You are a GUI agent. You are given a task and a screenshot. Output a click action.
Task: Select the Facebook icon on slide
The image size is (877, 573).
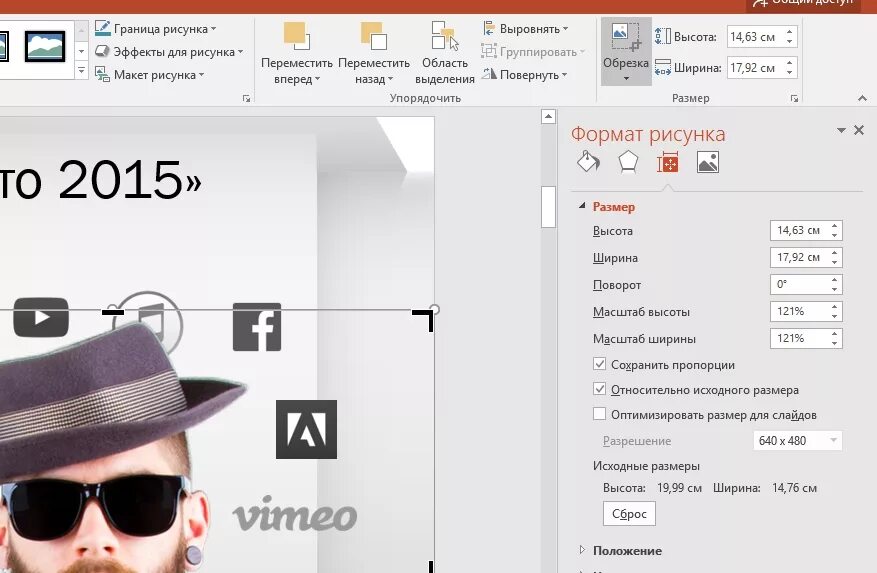click(257, 327)
